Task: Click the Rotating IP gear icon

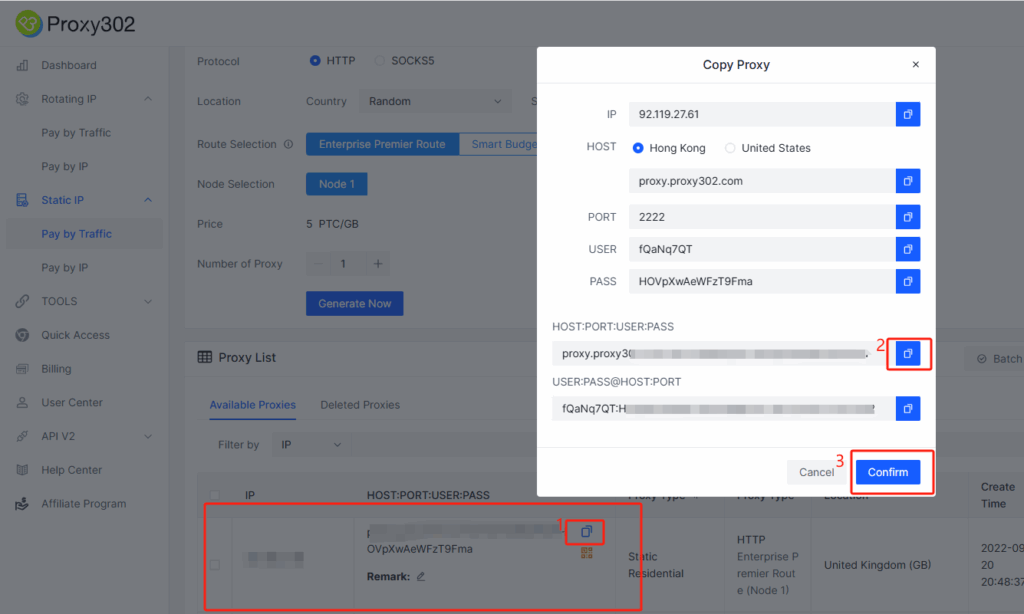Action: coord(22,99)
